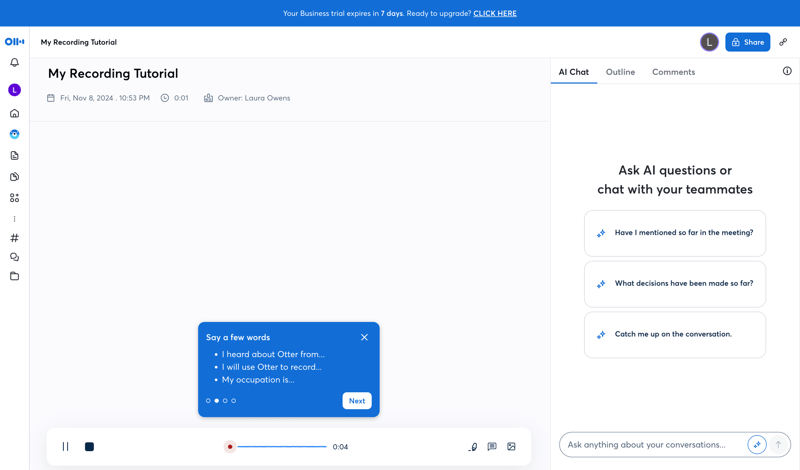
Task: Click Next in the tutorial tooltip
Action: [x=357, y=401]
